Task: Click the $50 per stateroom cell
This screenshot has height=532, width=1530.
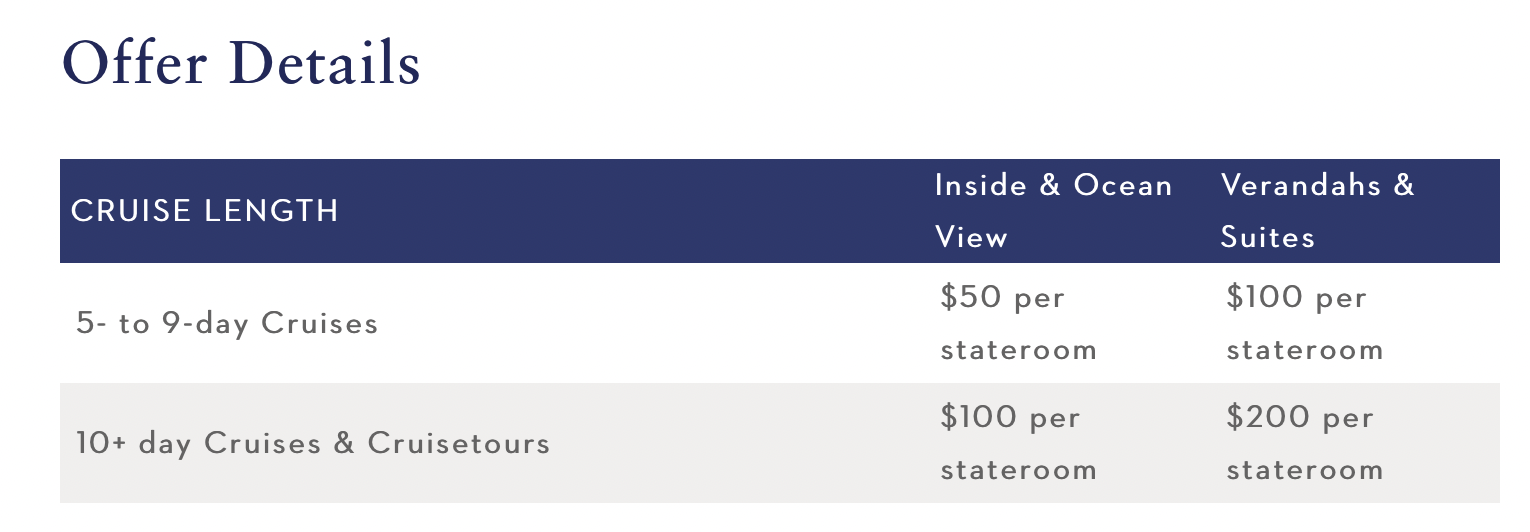Action: pos(1018,324)
